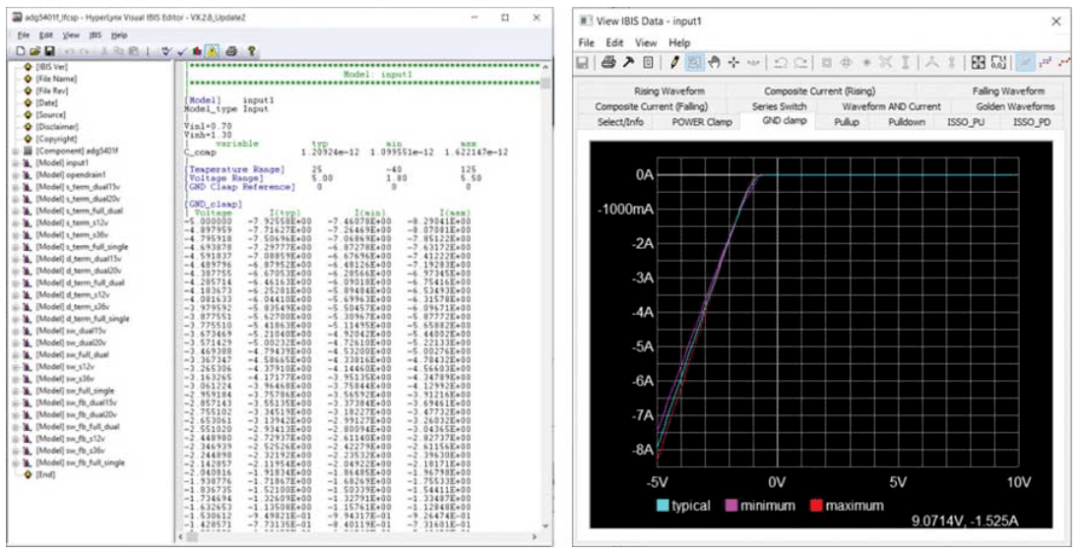Select the hand pan tool in viewer toolbar
This screenshot has width=1080, height=554.
(x=714, y=63)
